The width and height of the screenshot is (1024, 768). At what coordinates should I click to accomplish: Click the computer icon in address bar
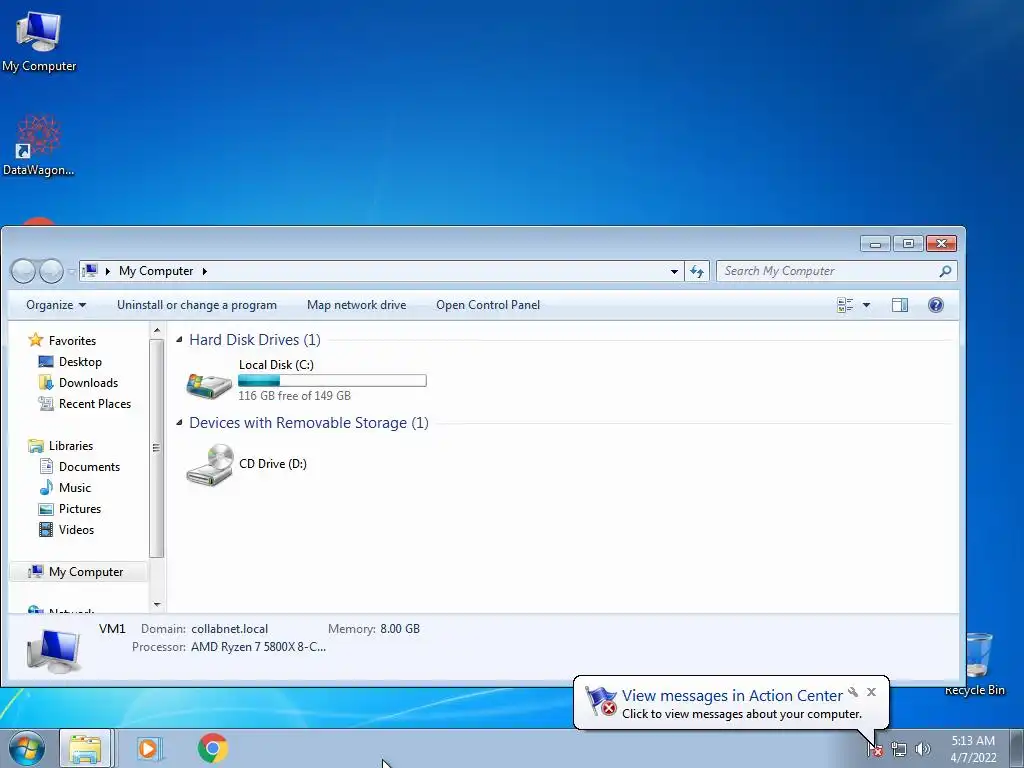pyautogui.click(x=91, y=270)
